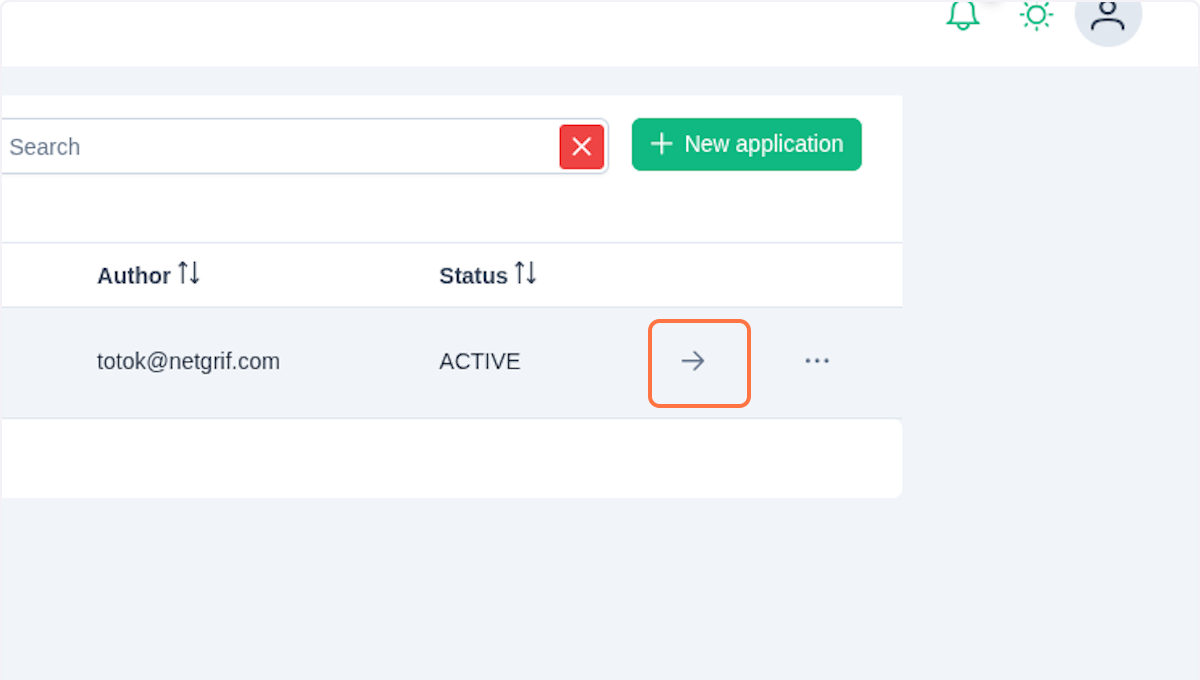The height and width of the screenshot is (680, 1200).
Task: Click the New application button
Action: click(x=746, y=144)
